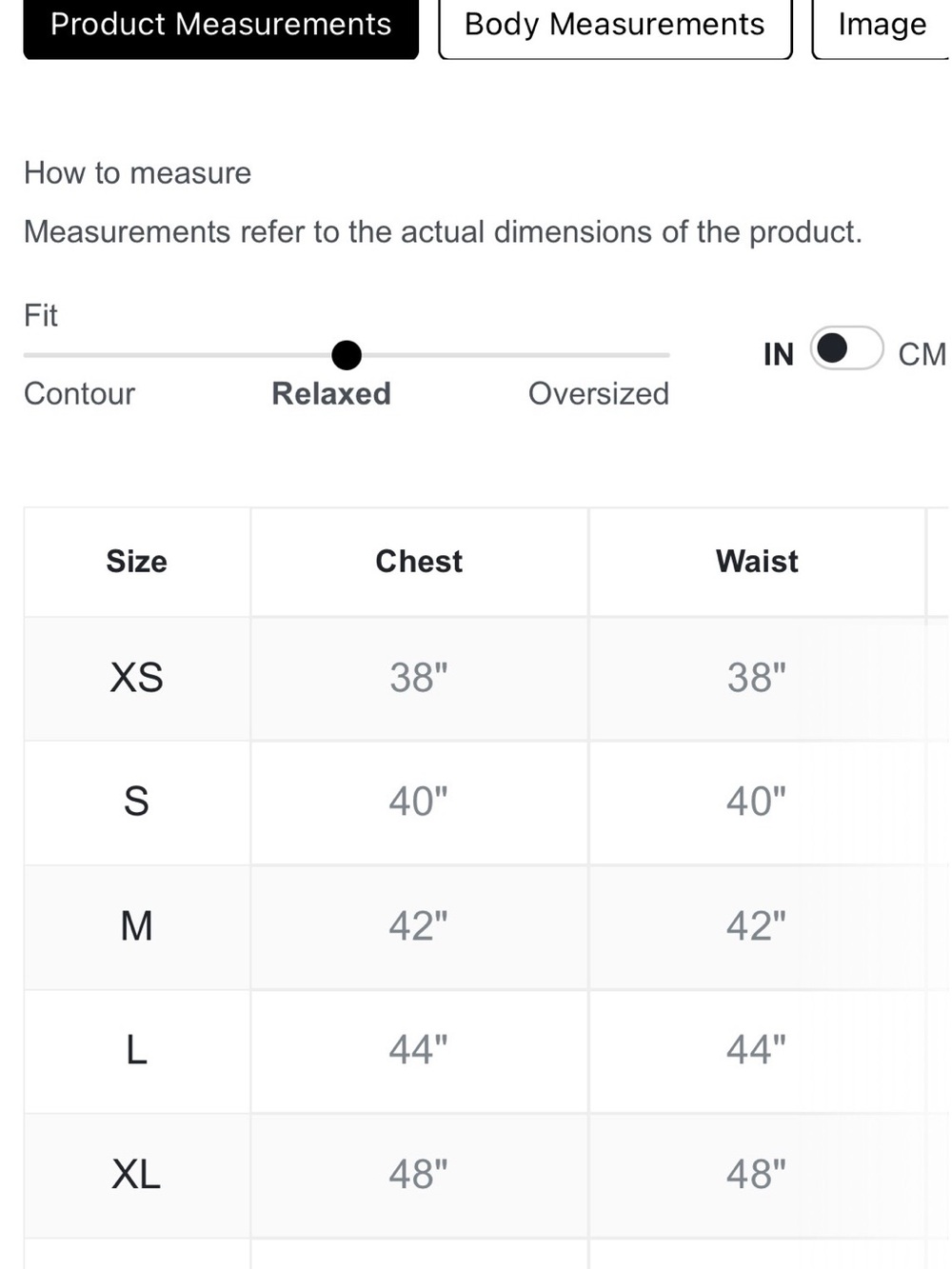Click the Size column header
This screenshot has width=952, height=1269.
(137, 562)
